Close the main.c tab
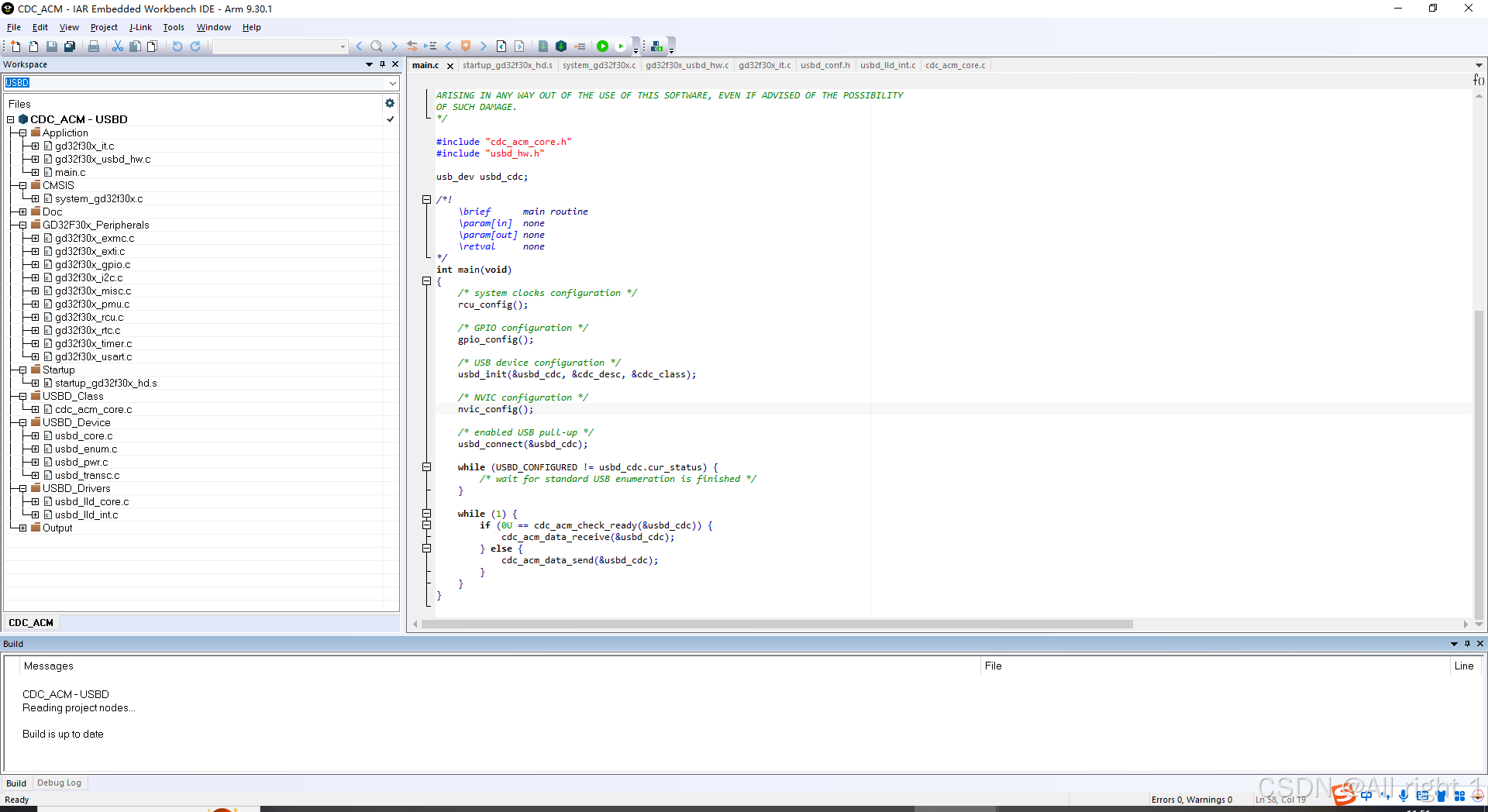 [450, 66]
